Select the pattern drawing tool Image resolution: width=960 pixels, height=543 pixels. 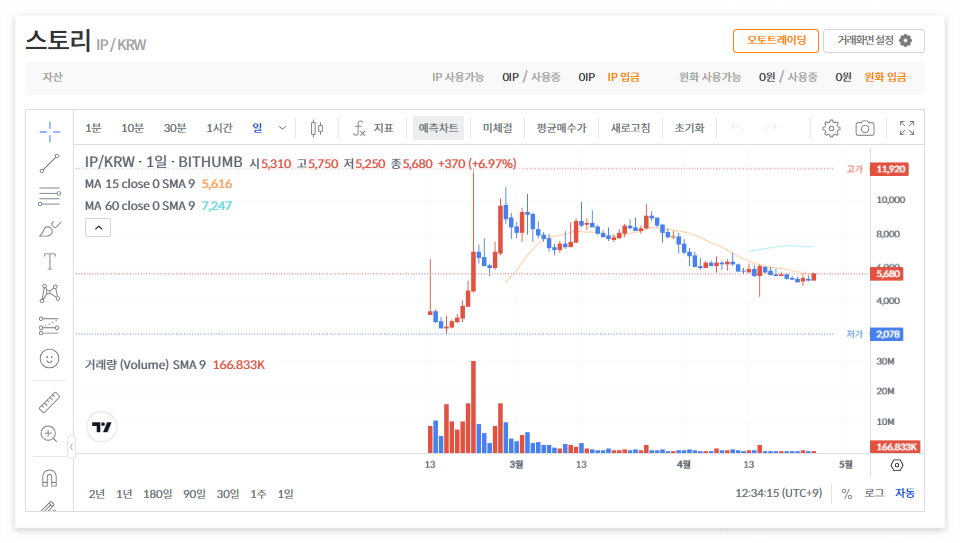(50, 293)
